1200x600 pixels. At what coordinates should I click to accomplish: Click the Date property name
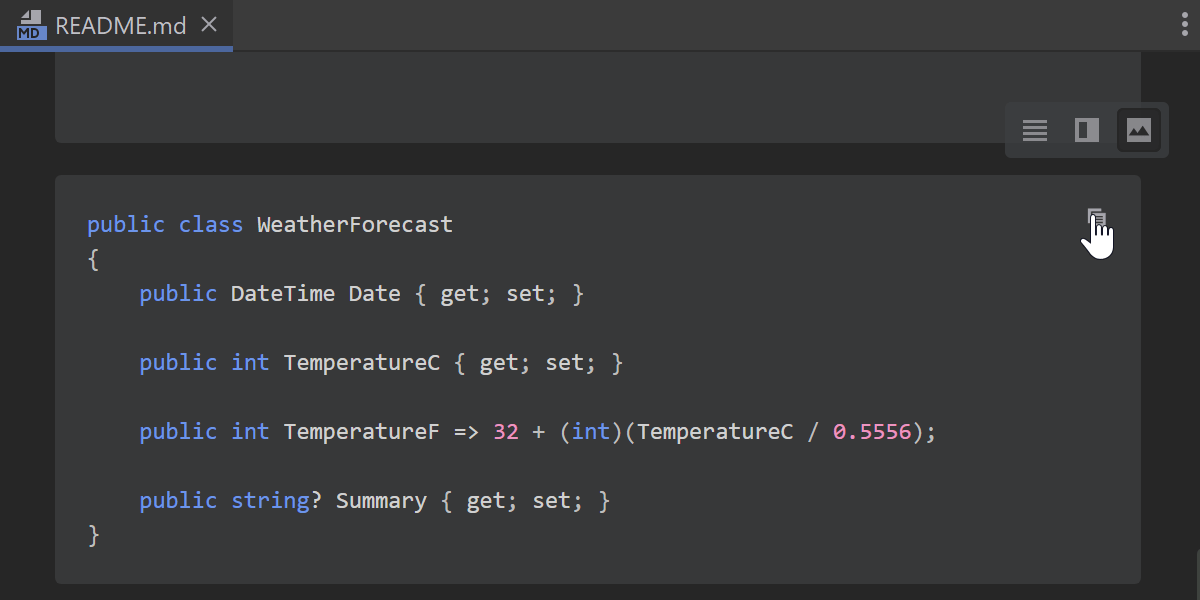pyautogui.click(x=374, y=294)
